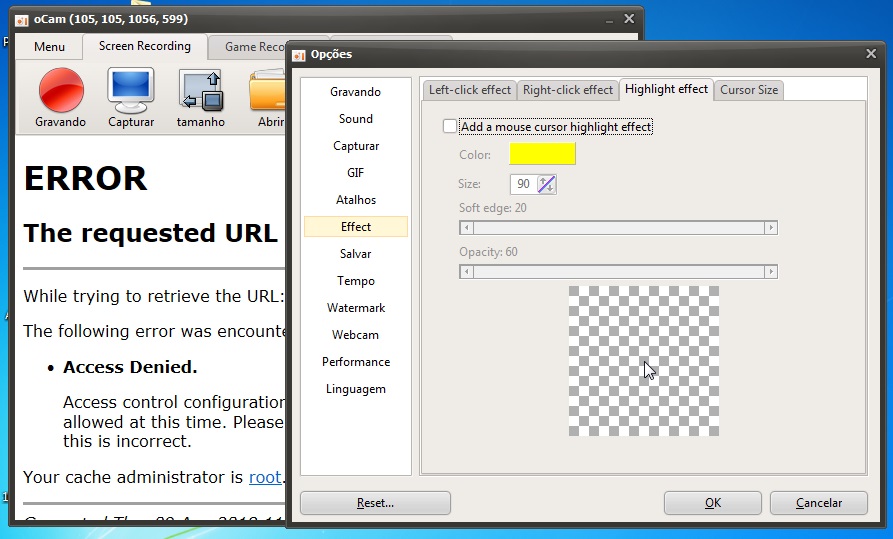
Task: Select the Effect options category
Action: [x=355, y=227]
